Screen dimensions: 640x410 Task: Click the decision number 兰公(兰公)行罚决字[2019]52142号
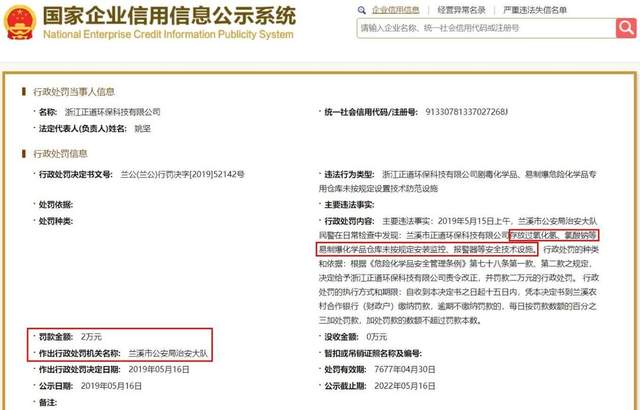click(x=182, y=175)
